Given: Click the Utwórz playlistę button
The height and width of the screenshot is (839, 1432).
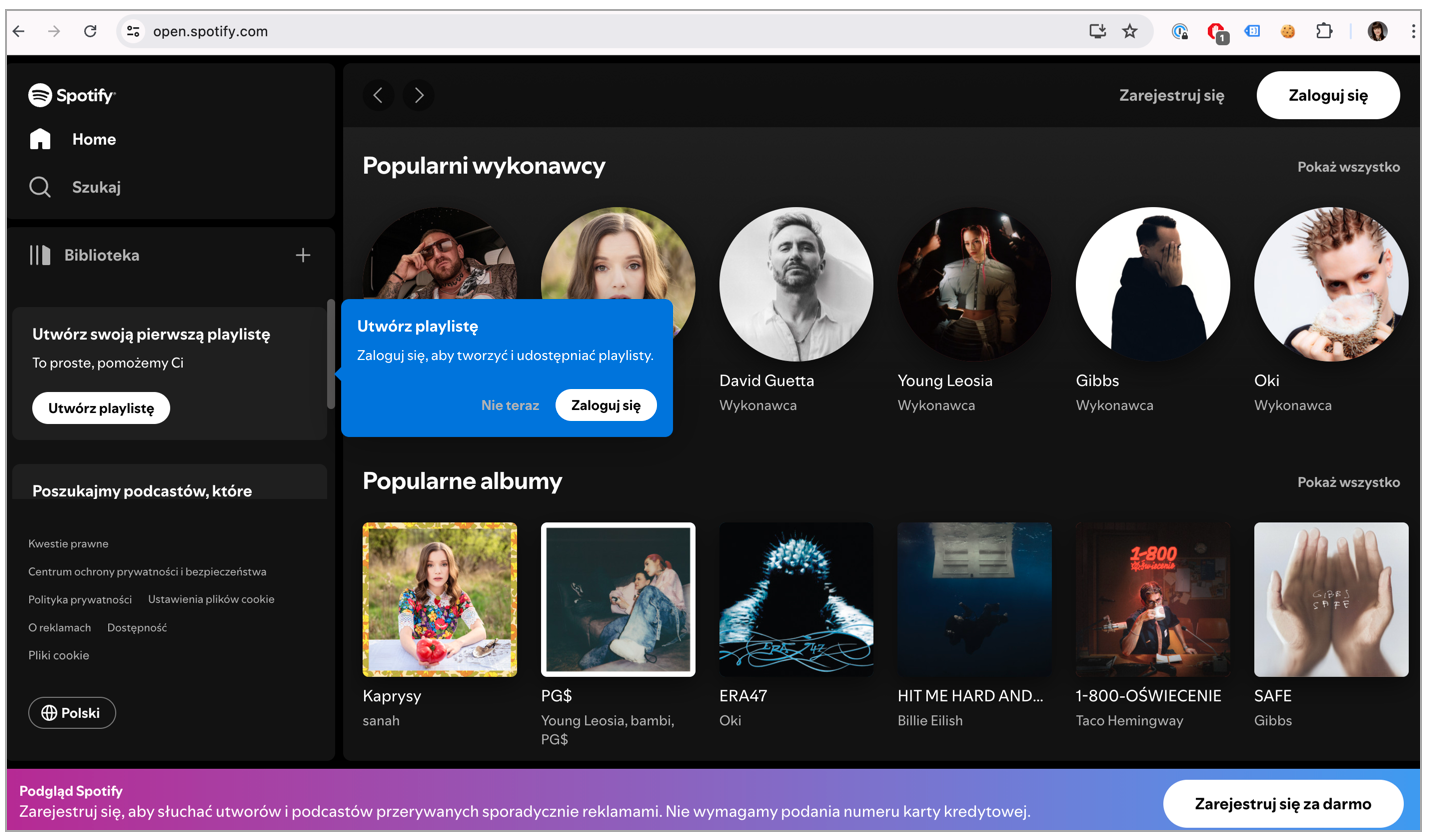Looking at the screenshot, I should pos(101,408).
